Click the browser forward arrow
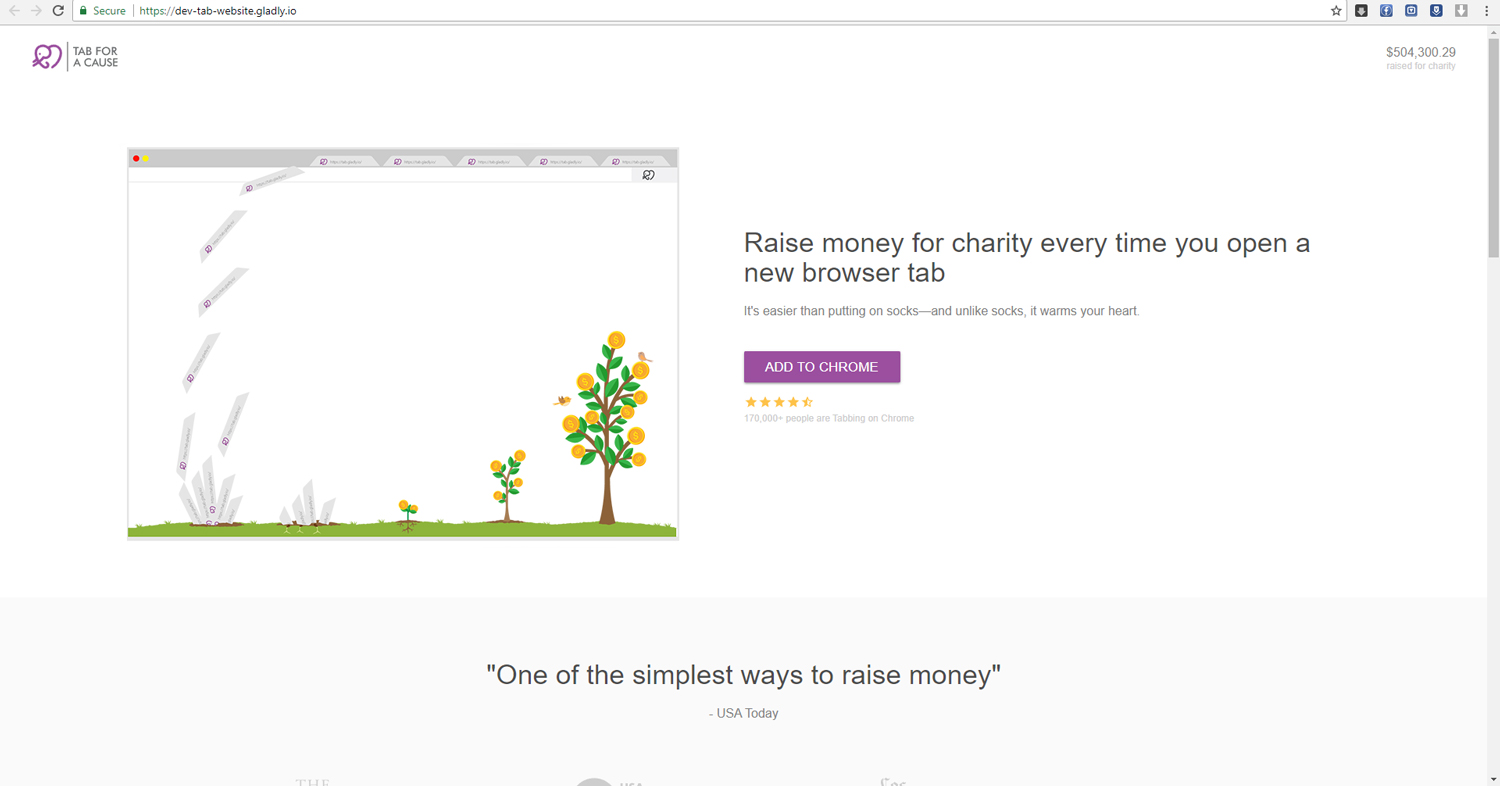Viewport: 1500px width, 786px height. pyautogui.click(x=36, y=11)
